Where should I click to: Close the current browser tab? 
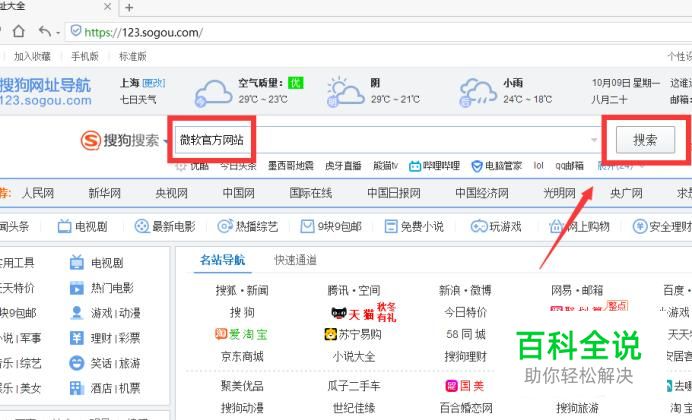pyautogui.click(x=107, y=7)
